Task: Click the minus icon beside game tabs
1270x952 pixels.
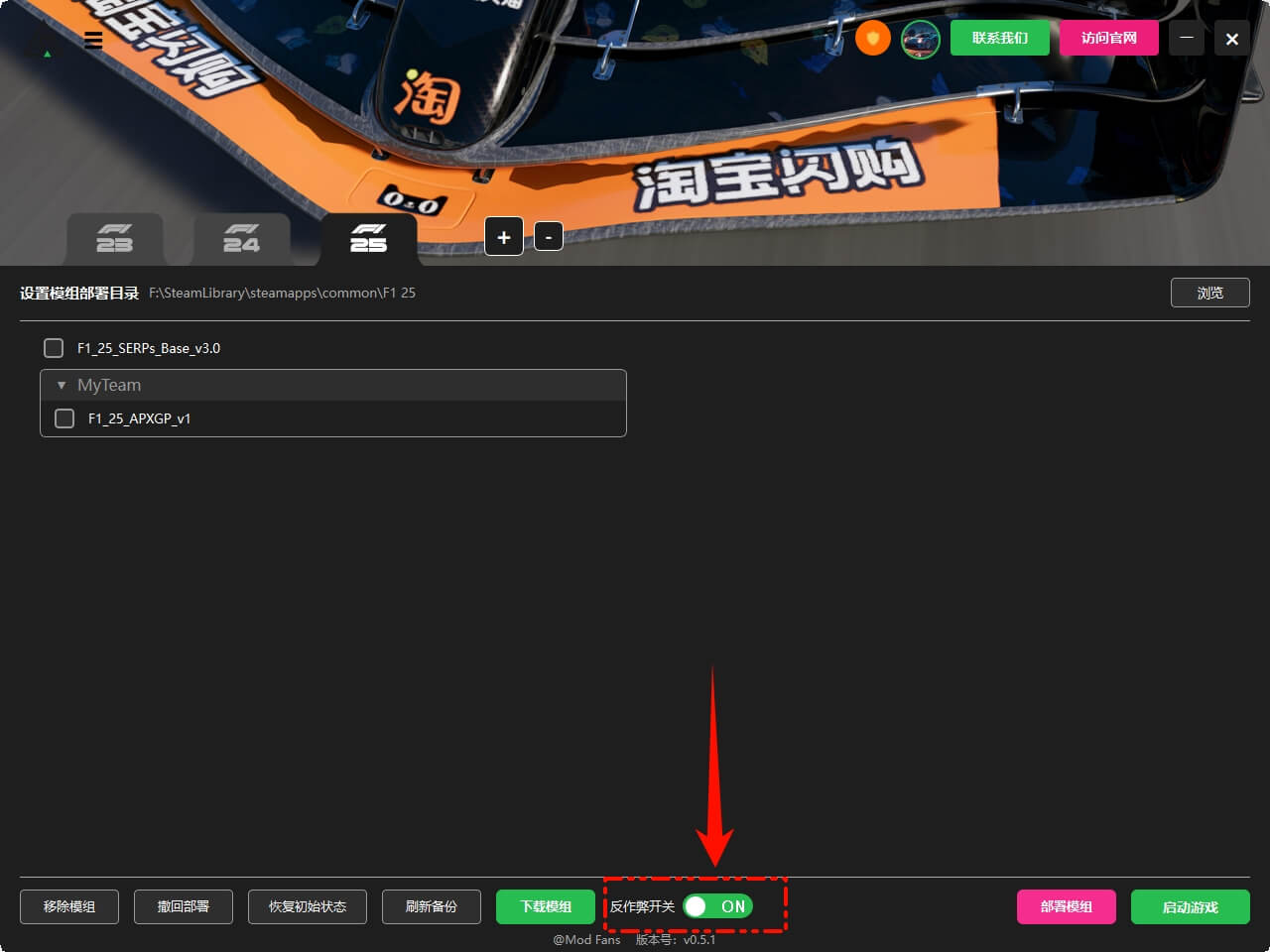Action: (549, 237)
